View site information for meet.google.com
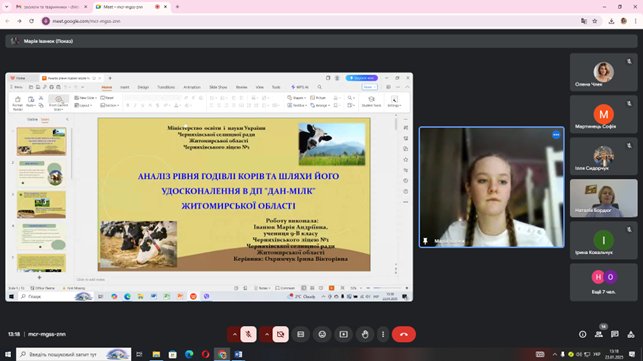 pyautogui.click(x=46, y=21)
